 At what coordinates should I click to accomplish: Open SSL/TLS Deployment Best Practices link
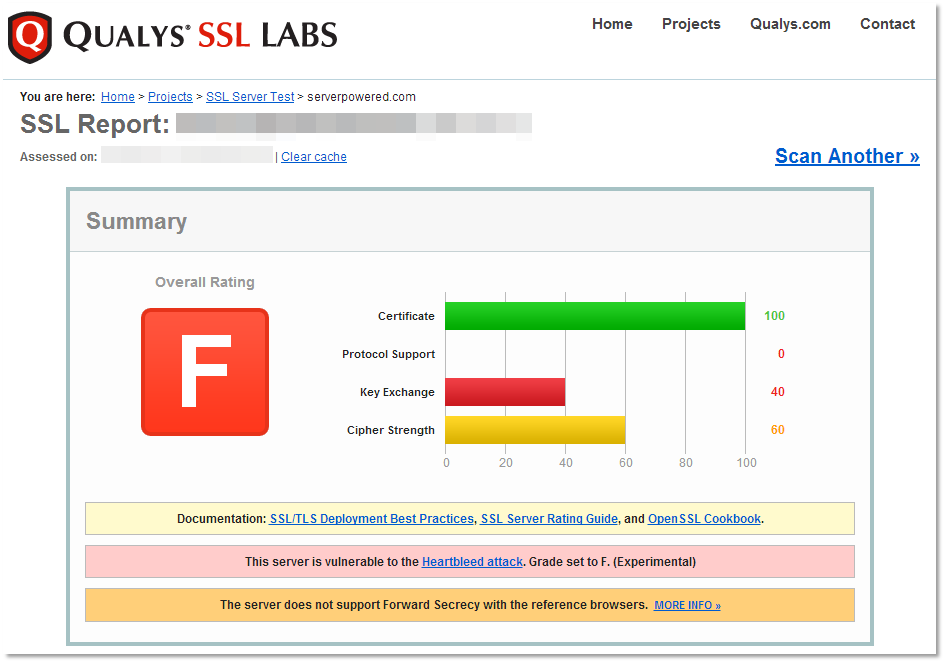pos(372,519)
